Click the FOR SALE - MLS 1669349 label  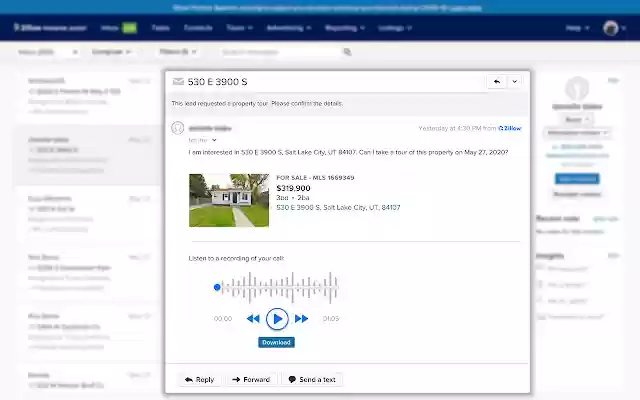click(x=316, y=178)
